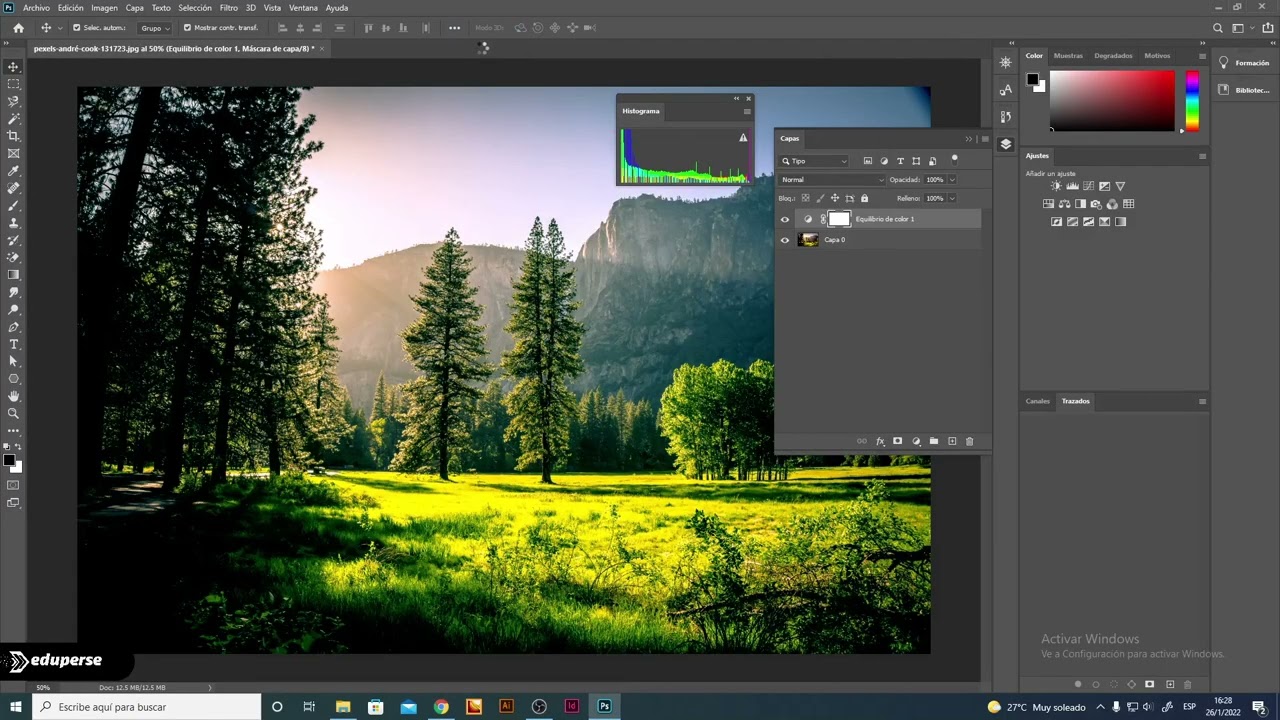Viewport: 1280px width, 720px height.
Task: Switch to the Muestras tab
Action: [1068, 56]
